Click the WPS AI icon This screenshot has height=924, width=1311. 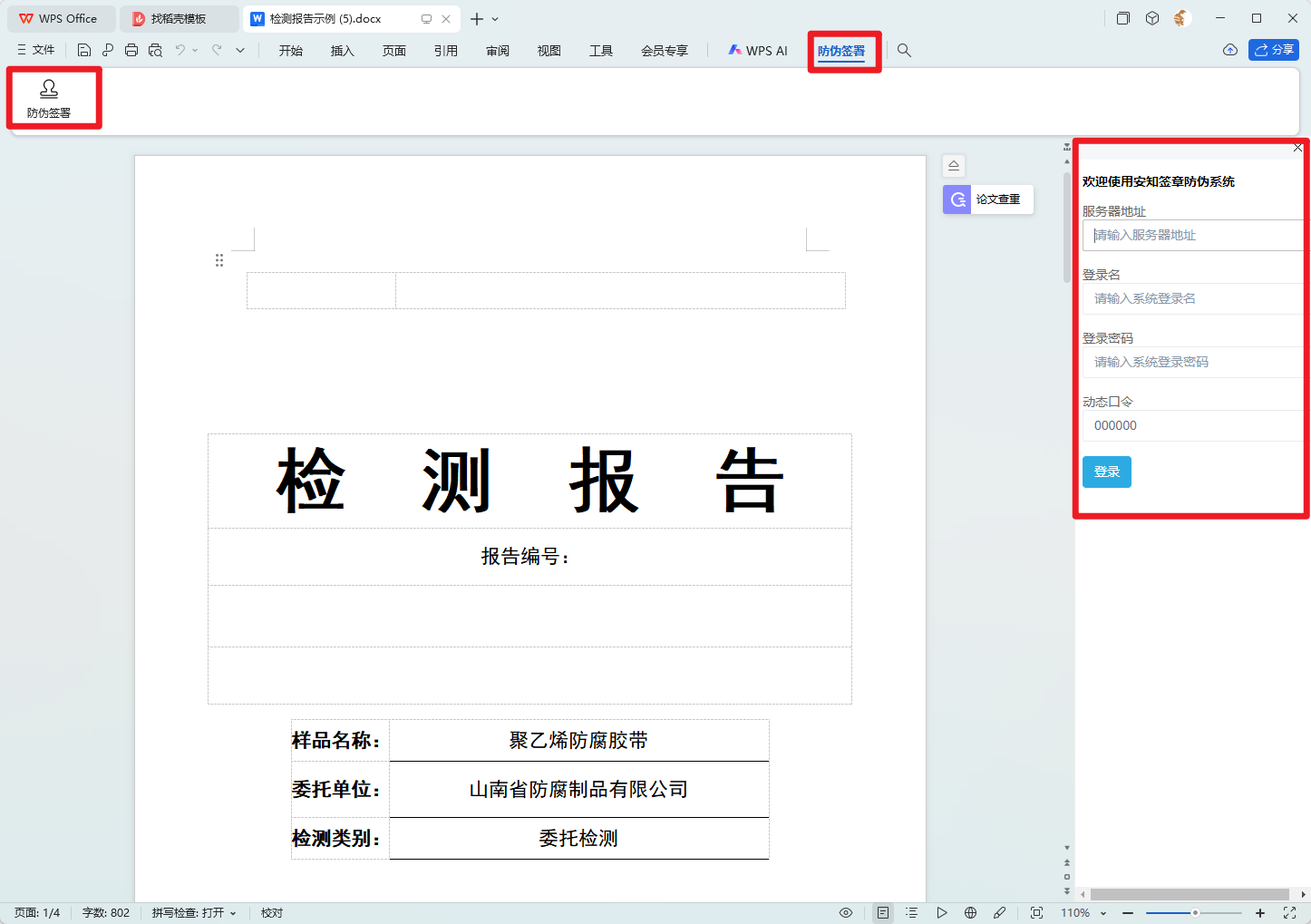click(x=757, y=50)
